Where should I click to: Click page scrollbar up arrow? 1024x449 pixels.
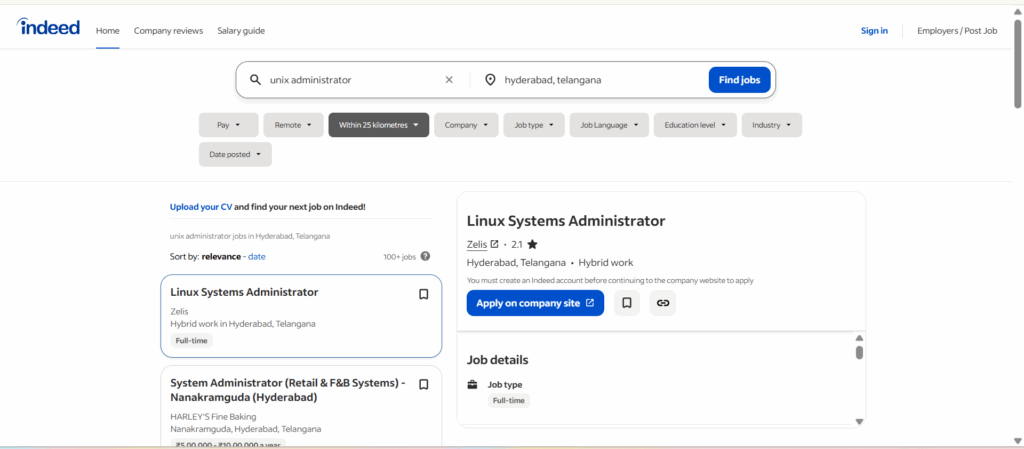pyautogui.click(x=1017, y=10)
